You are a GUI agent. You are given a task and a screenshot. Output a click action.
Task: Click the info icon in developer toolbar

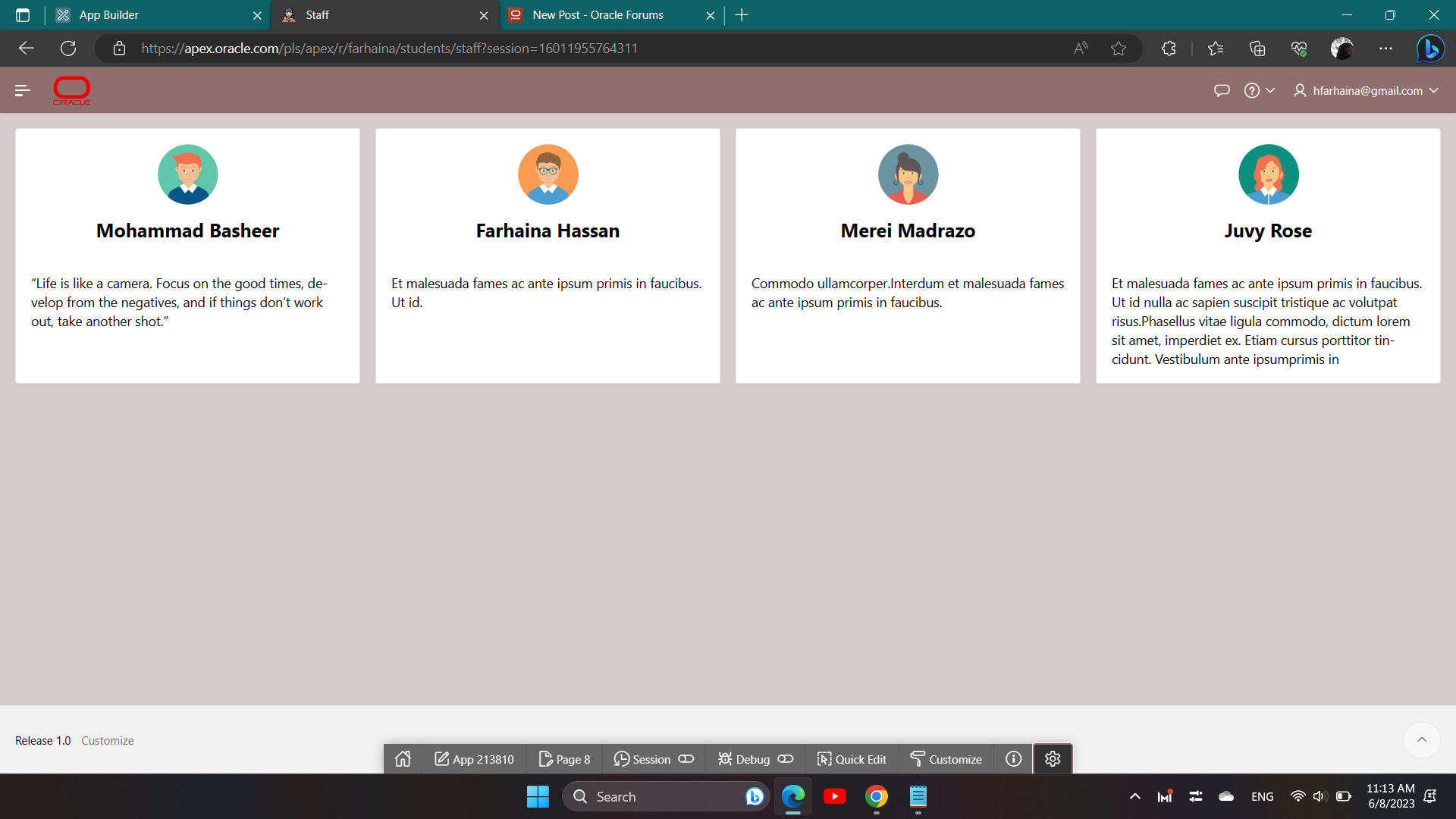(x=1013, y=758)
